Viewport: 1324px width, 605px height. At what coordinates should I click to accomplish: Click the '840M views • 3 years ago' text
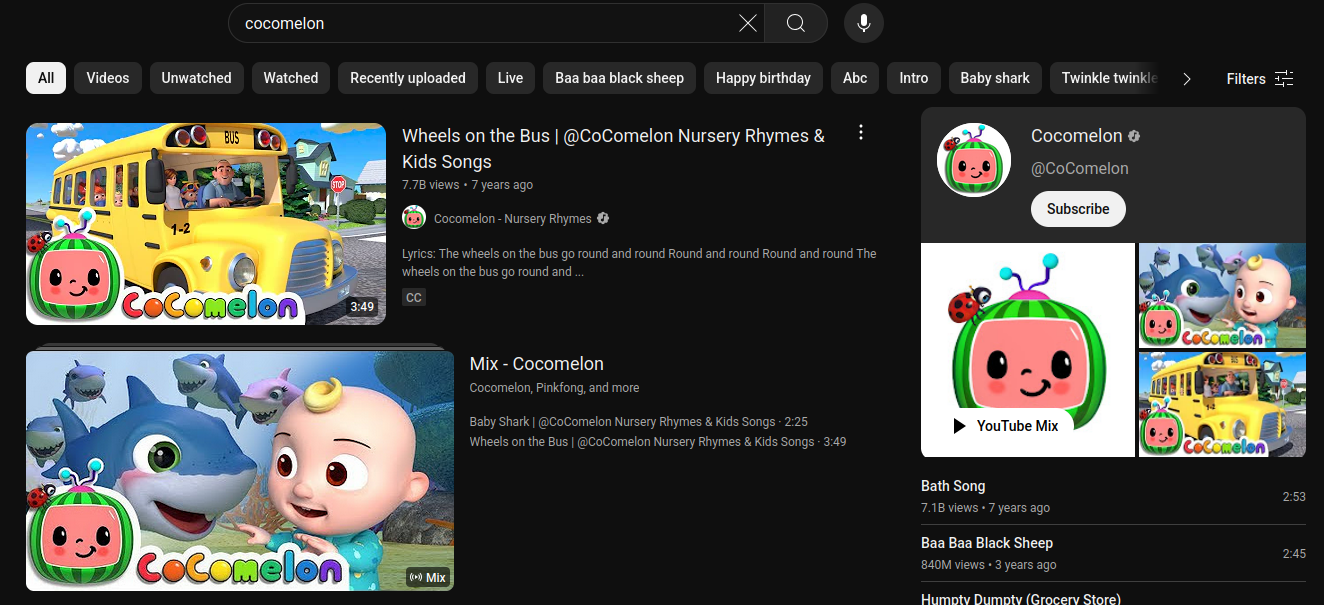click(x=988, y=565)
